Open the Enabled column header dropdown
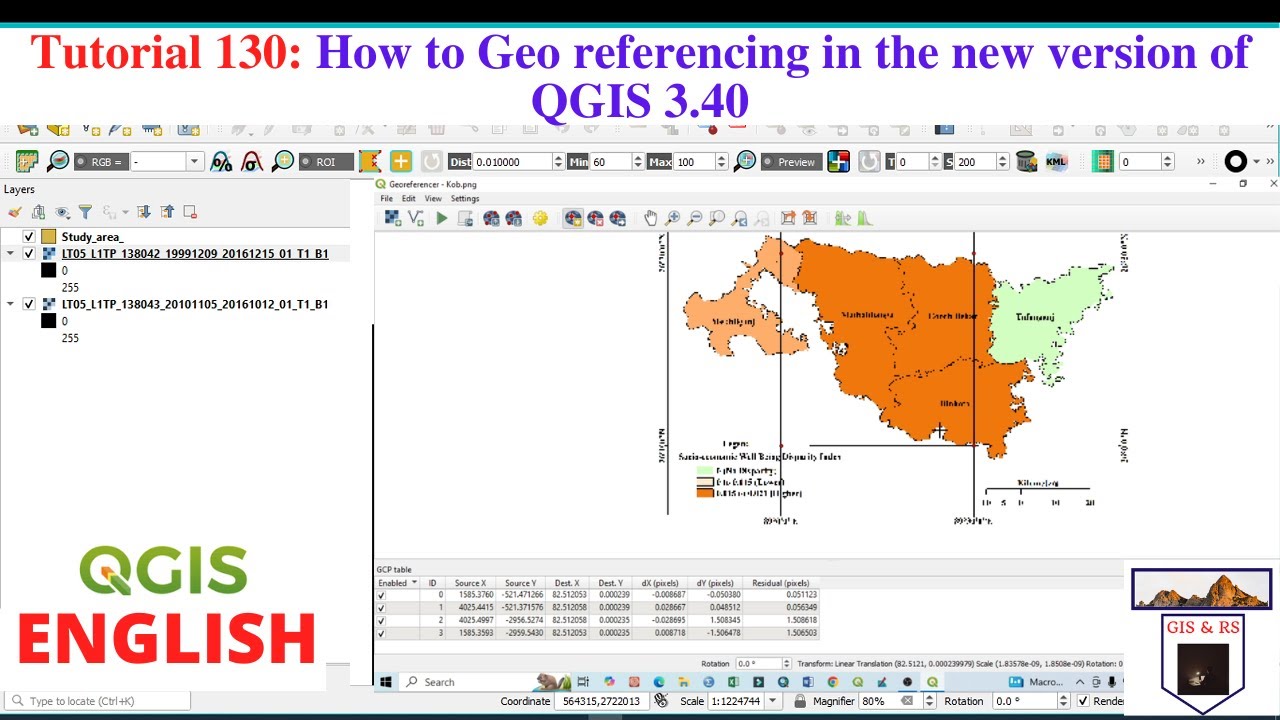 click(x=414, y=583)
